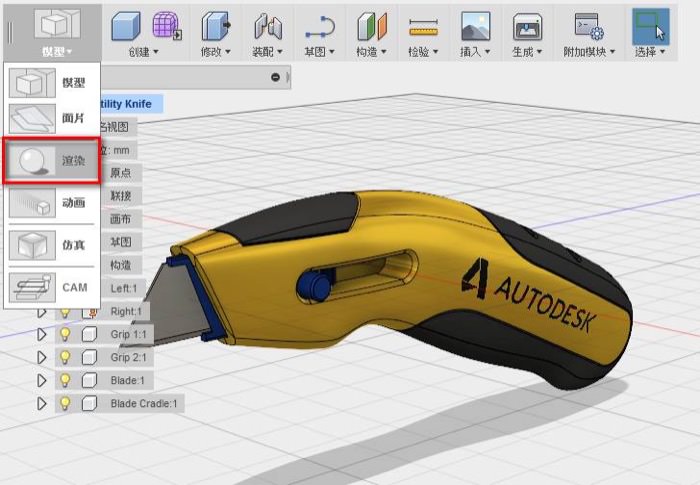Expand the Grip 2:1 component

point(42,357)
